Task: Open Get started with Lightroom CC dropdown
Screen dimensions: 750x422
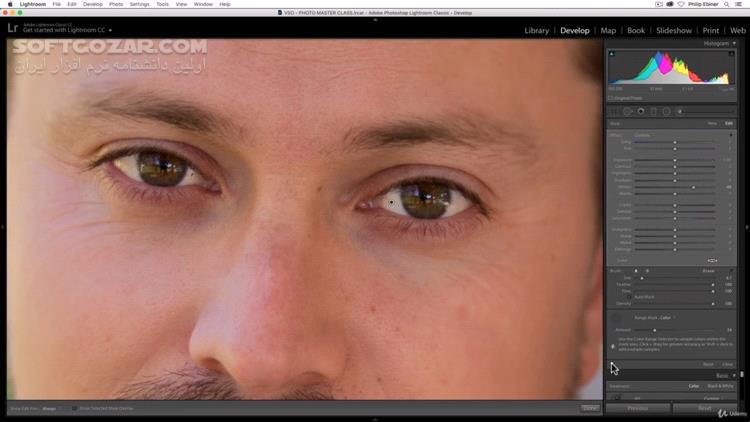Action: pos(110,30)
